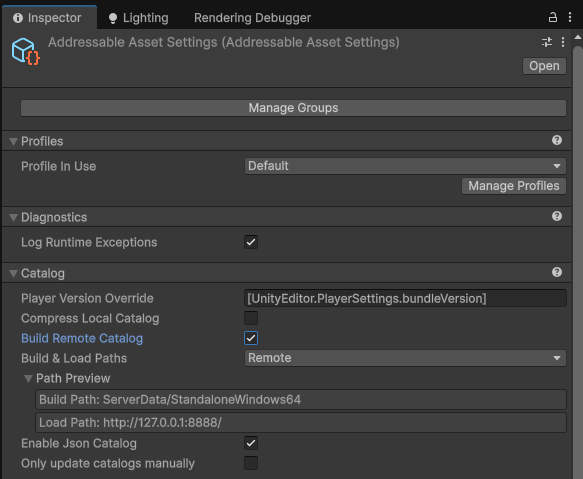Click the Profile In Use label
This screenshot has width=583, height=479.
[58, 166]
